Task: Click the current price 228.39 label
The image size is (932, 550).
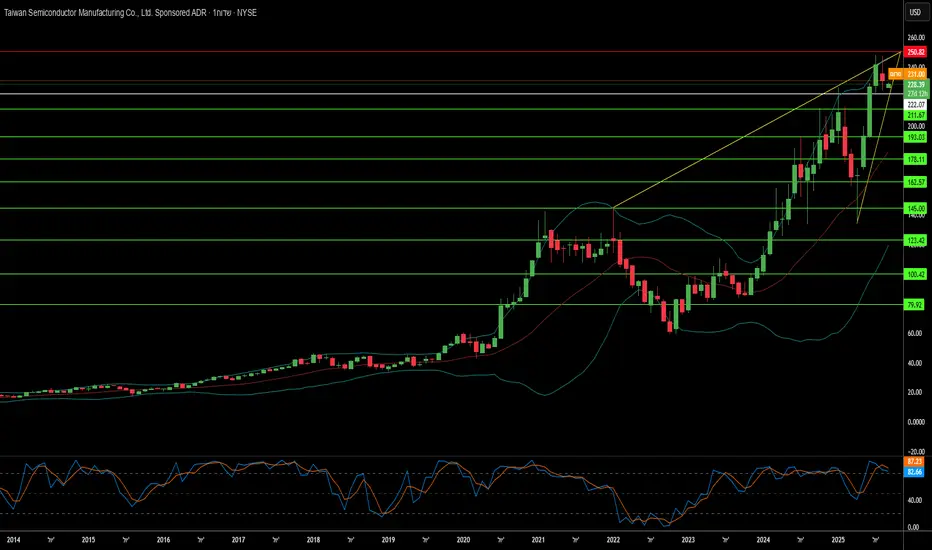Action: click(x=914, y=86)
